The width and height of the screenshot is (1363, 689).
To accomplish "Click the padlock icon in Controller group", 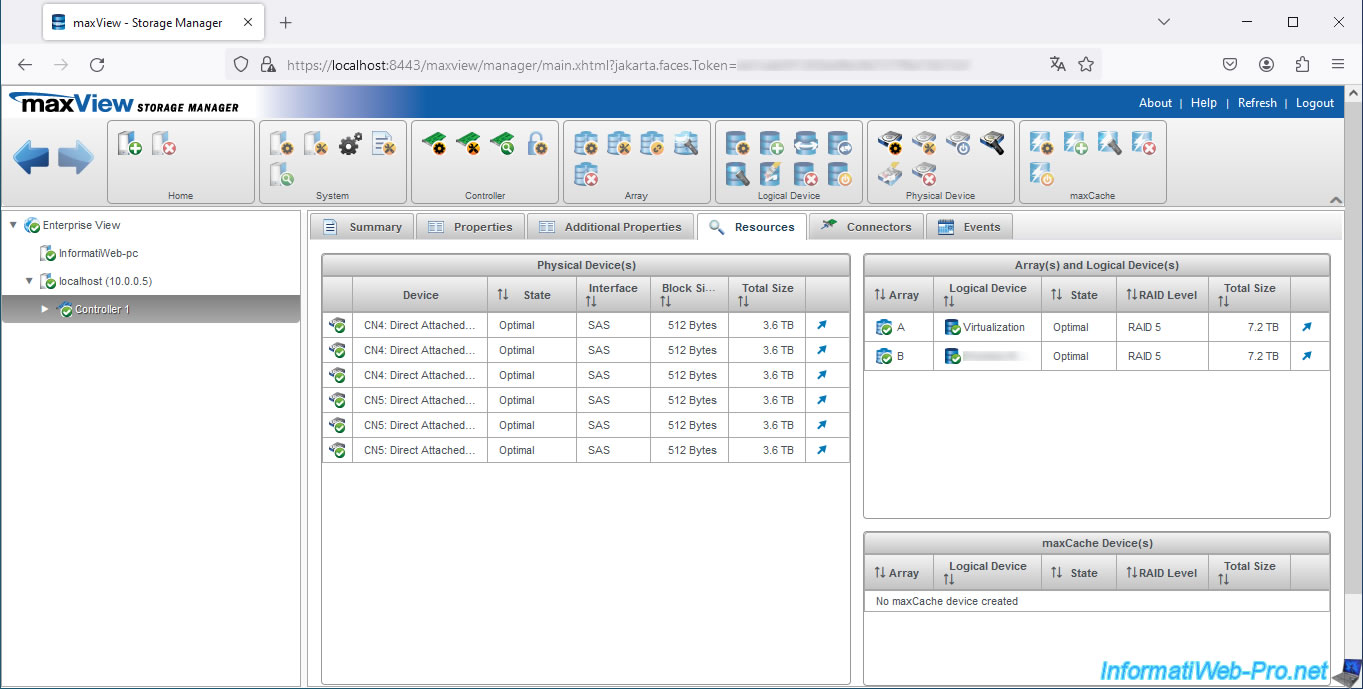I will pyautogui.click(x=537, y=145).
